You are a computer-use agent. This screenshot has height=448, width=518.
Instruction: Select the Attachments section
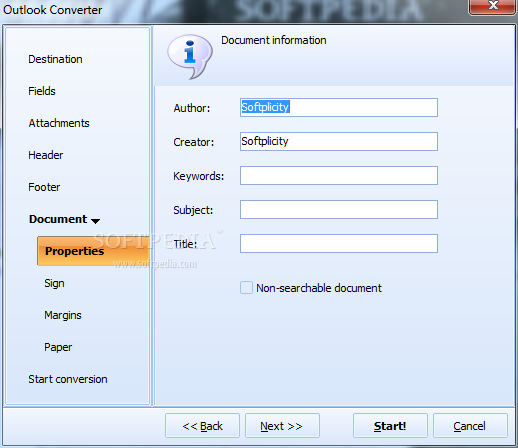click(x=59, y=123)
